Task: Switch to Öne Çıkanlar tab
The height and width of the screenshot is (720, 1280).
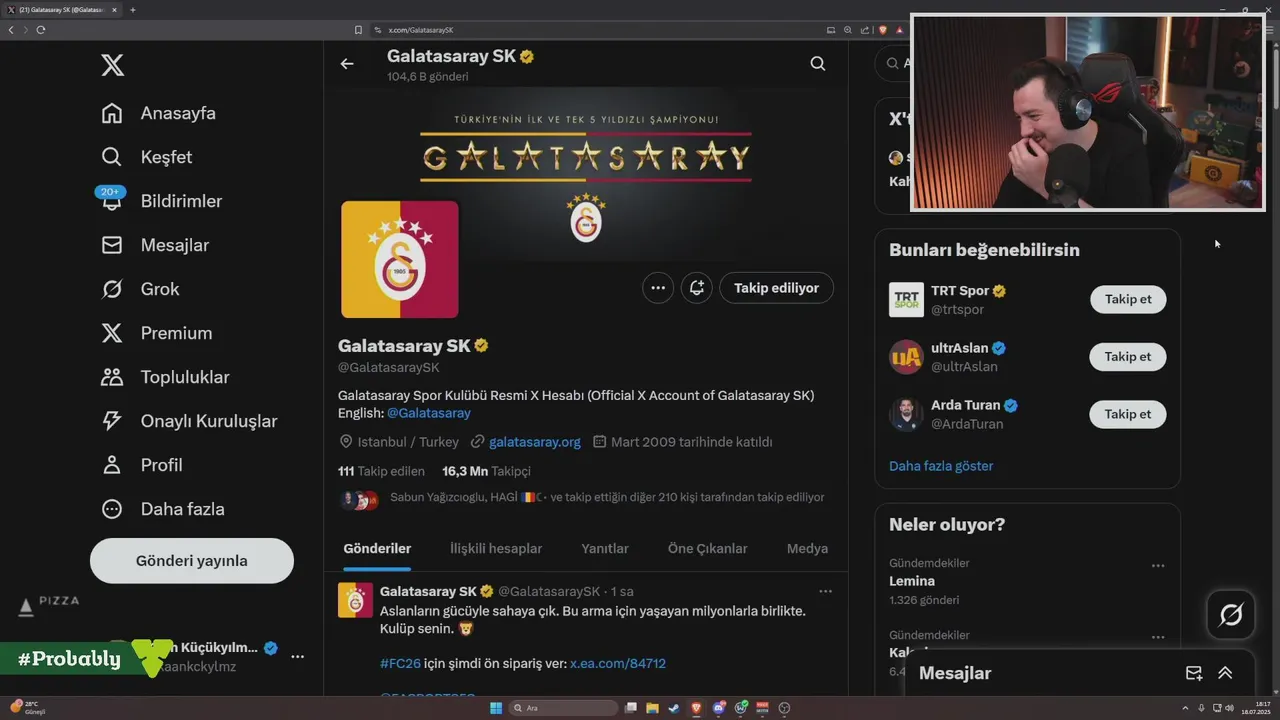Action: 708,549
